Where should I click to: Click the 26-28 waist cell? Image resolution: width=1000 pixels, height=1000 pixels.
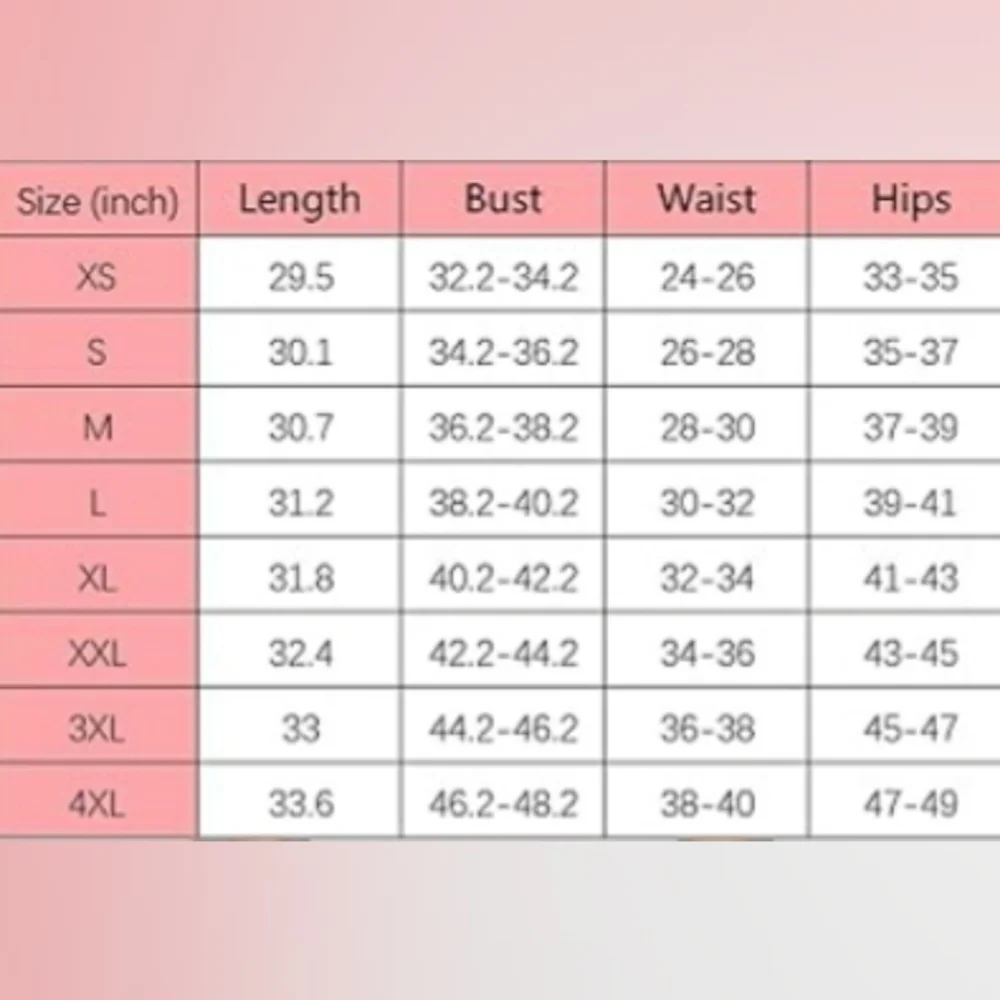[707, 352]
